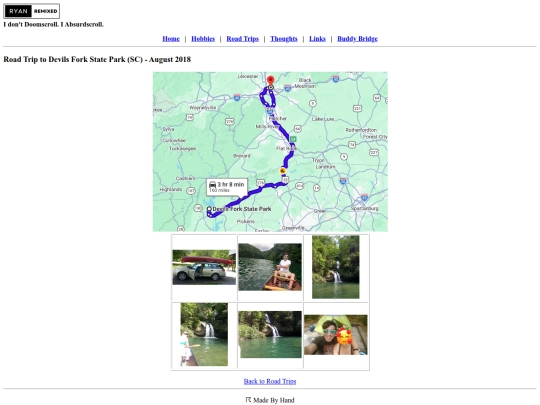The image size is (540, 405).
Task: Open wide waterfall and green water photo
Action: 270,334
